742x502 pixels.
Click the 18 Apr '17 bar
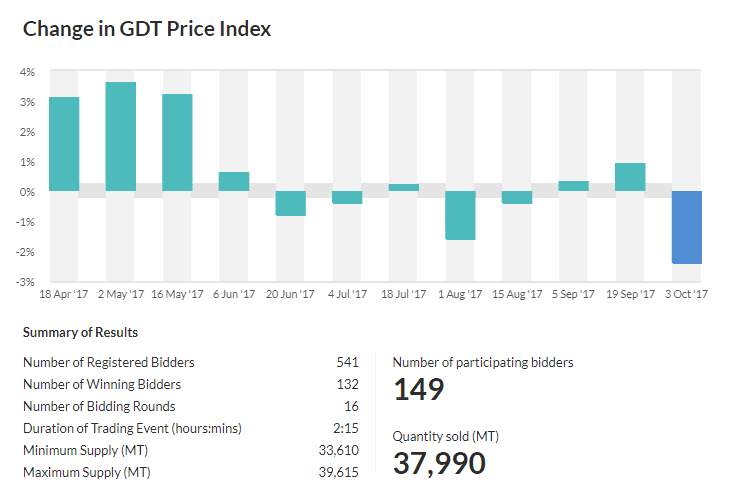(x=64, y=144)
